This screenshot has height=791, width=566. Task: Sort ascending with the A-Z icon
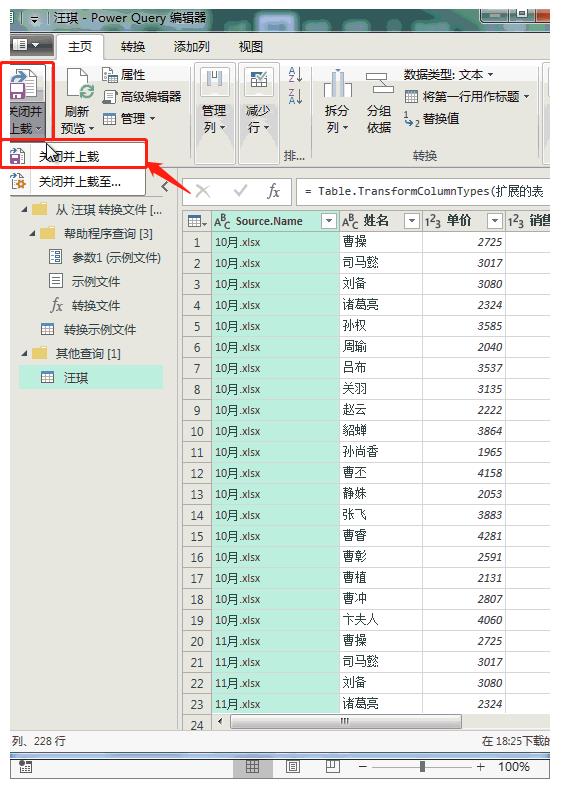(x=295, y=75)
